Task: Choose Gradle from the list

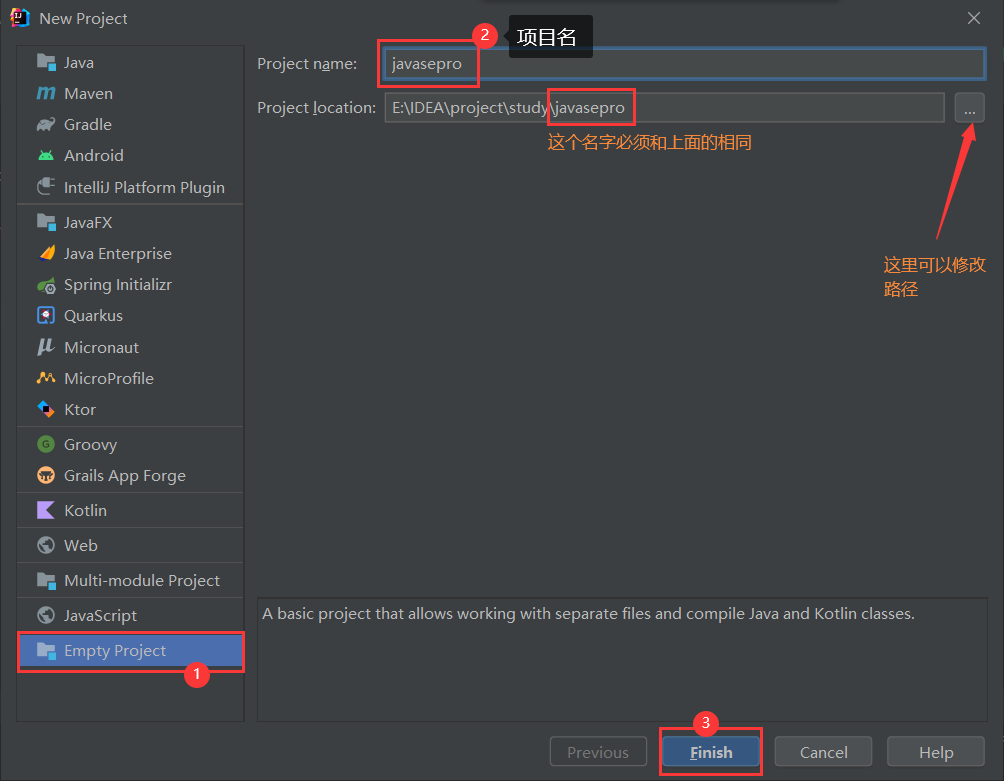Action: 131,124
